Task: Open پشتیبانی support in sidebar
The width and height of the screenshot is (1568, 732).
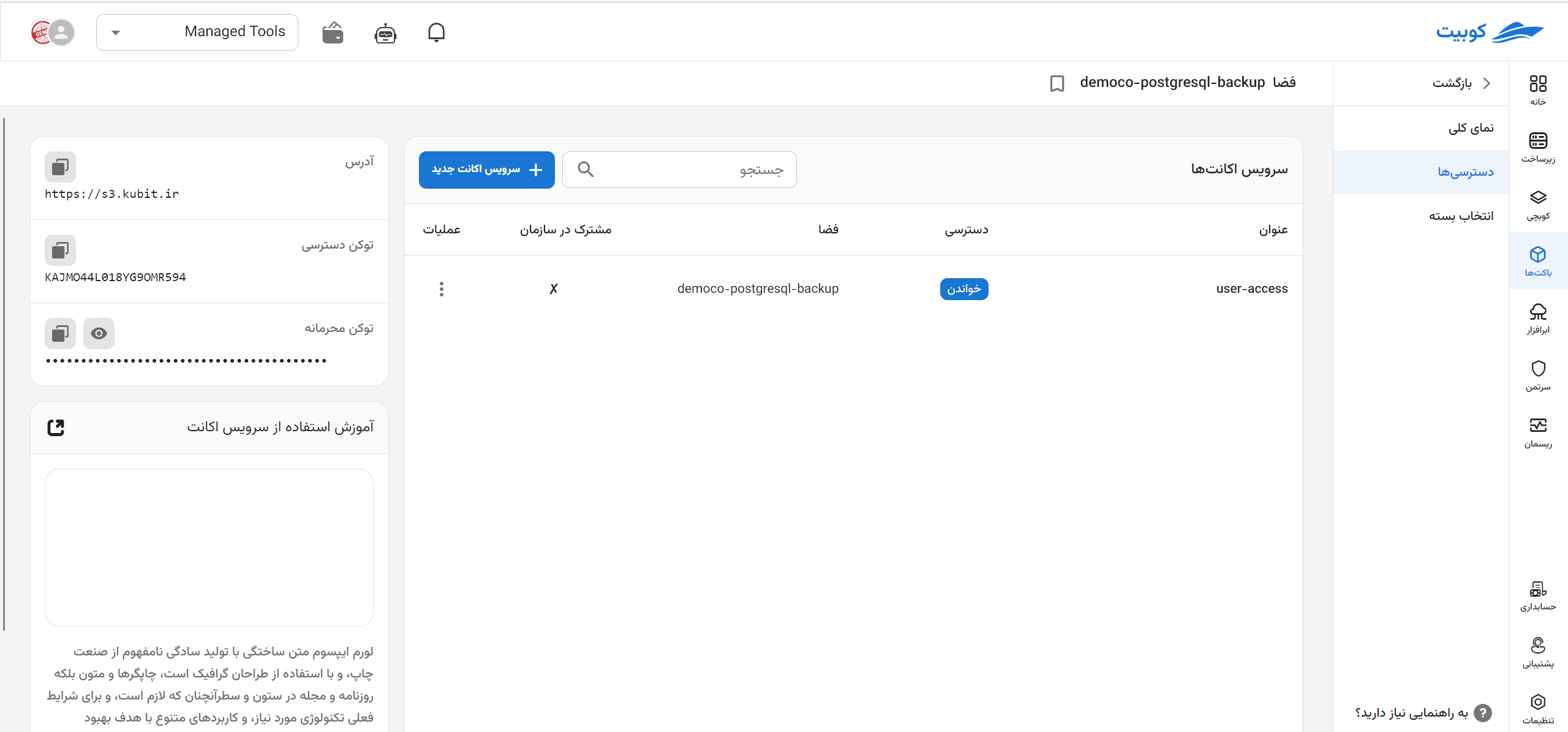Action: (x=1538, y=652)
